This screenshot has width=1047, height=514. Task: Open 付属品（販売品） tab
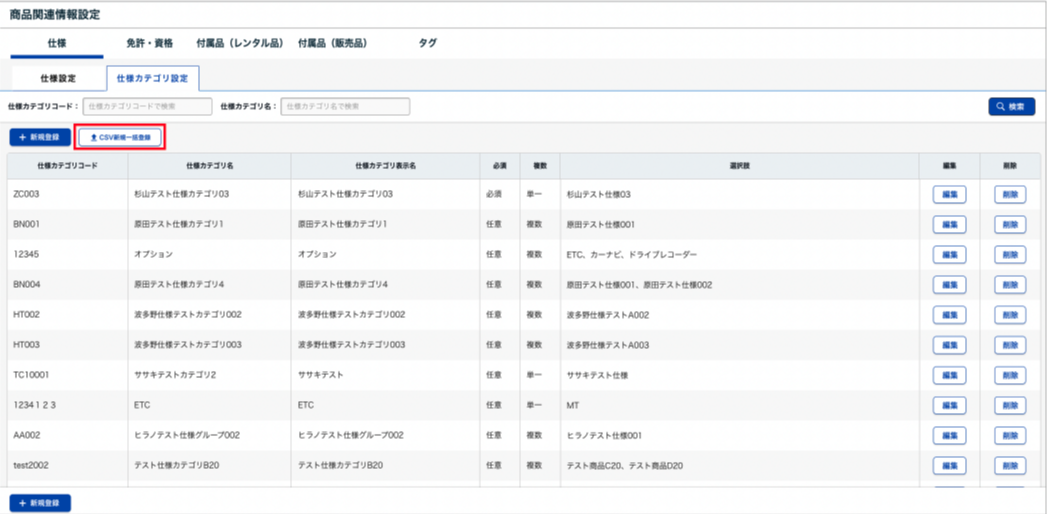tap(333, 43)
